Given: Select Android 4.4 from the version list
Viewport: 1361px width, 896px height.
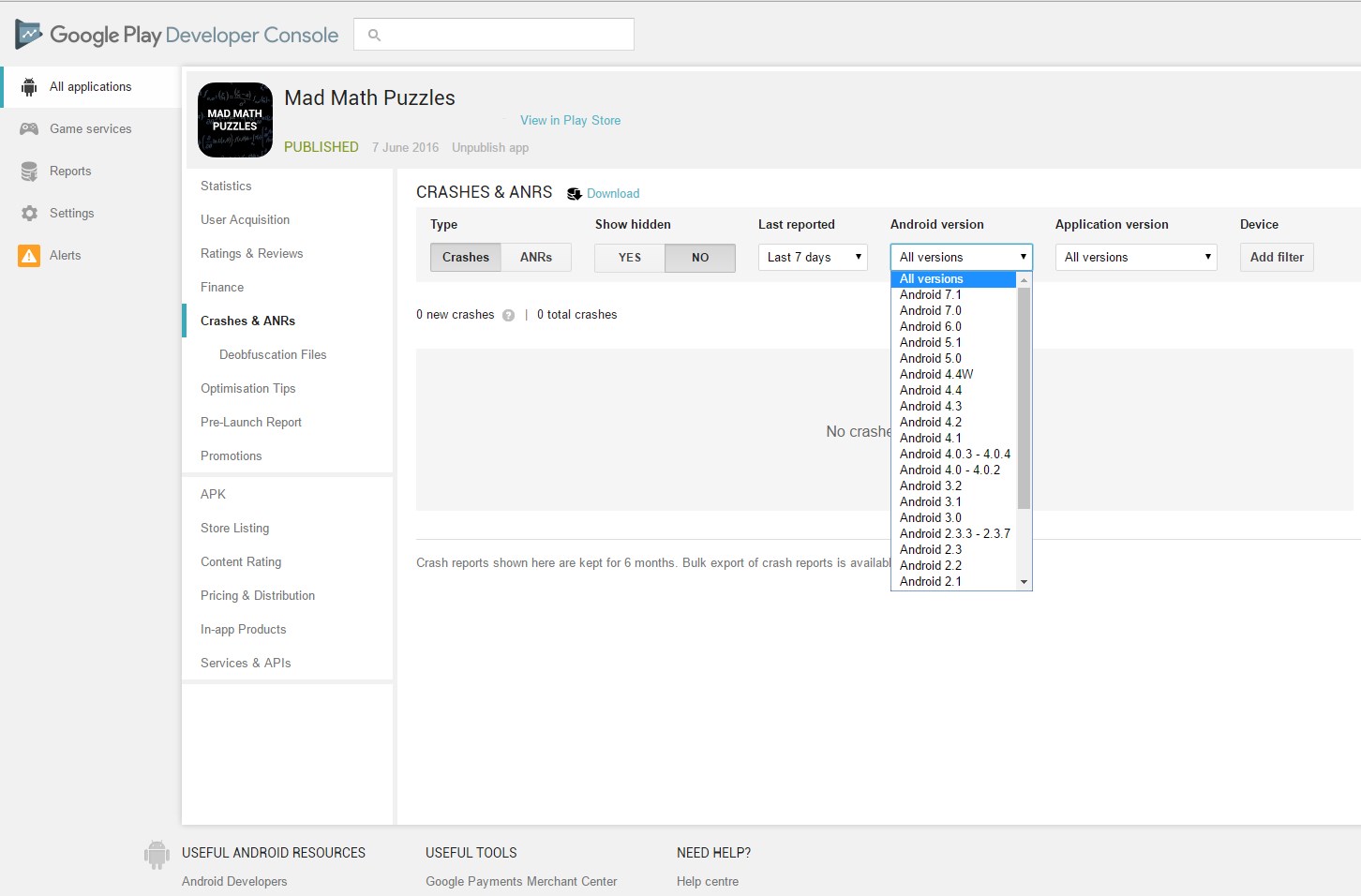Looking at the screenshot, I should pyautogui.click(x=930, y=390).
